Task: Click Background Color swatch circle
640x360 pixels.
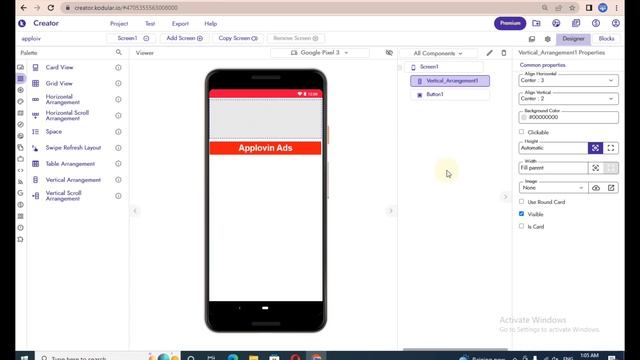Action: [x=524, y=117]
